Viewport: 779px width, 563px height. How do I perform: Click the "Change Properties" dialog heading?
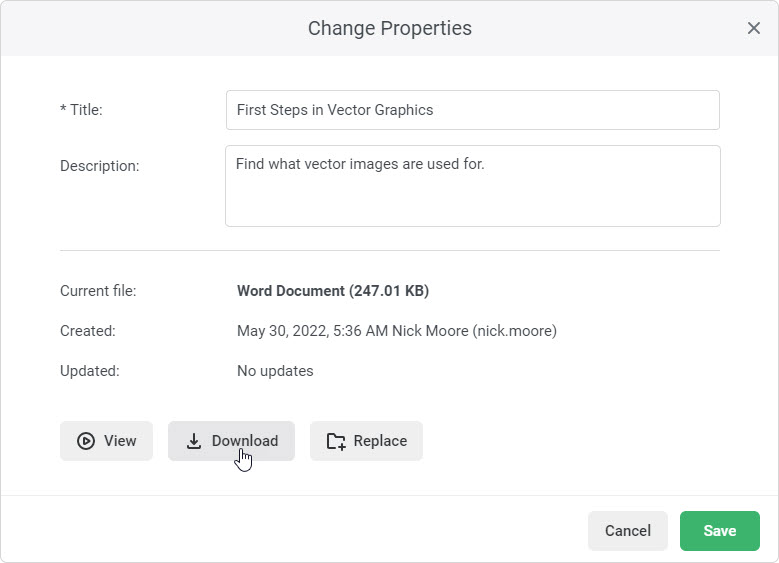[389, 28]
